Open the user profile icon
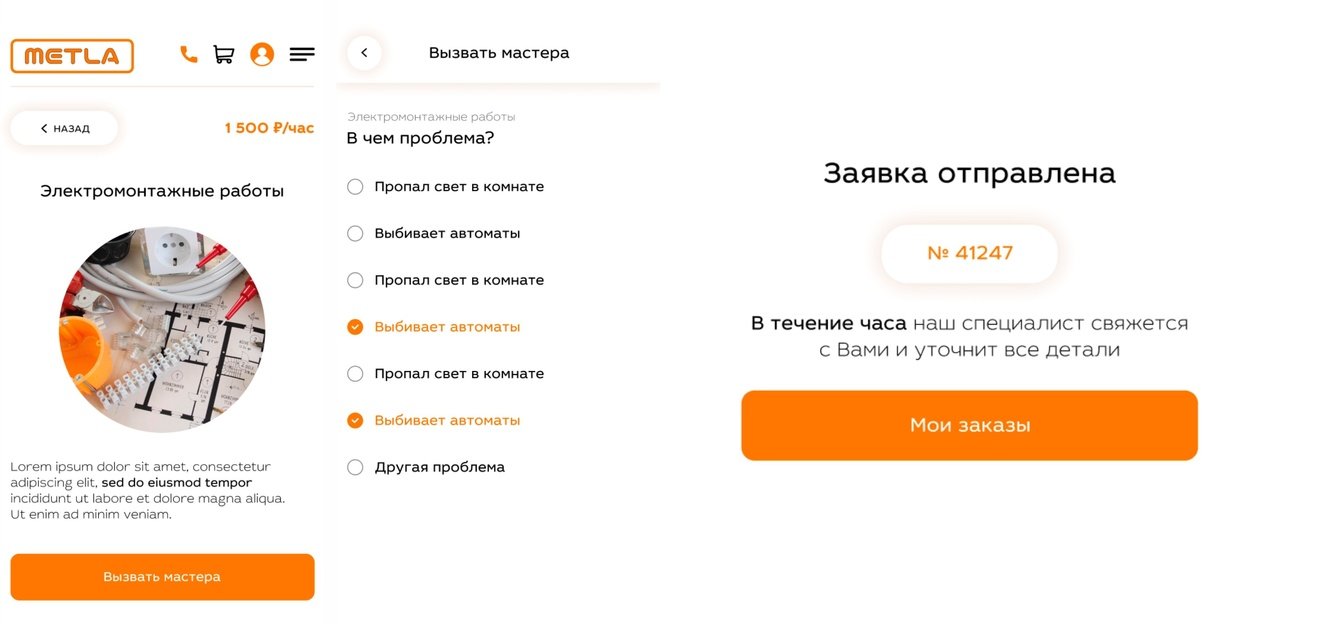Image resolution: width=1340 pixels, height=624 pixels. [262, 54]
